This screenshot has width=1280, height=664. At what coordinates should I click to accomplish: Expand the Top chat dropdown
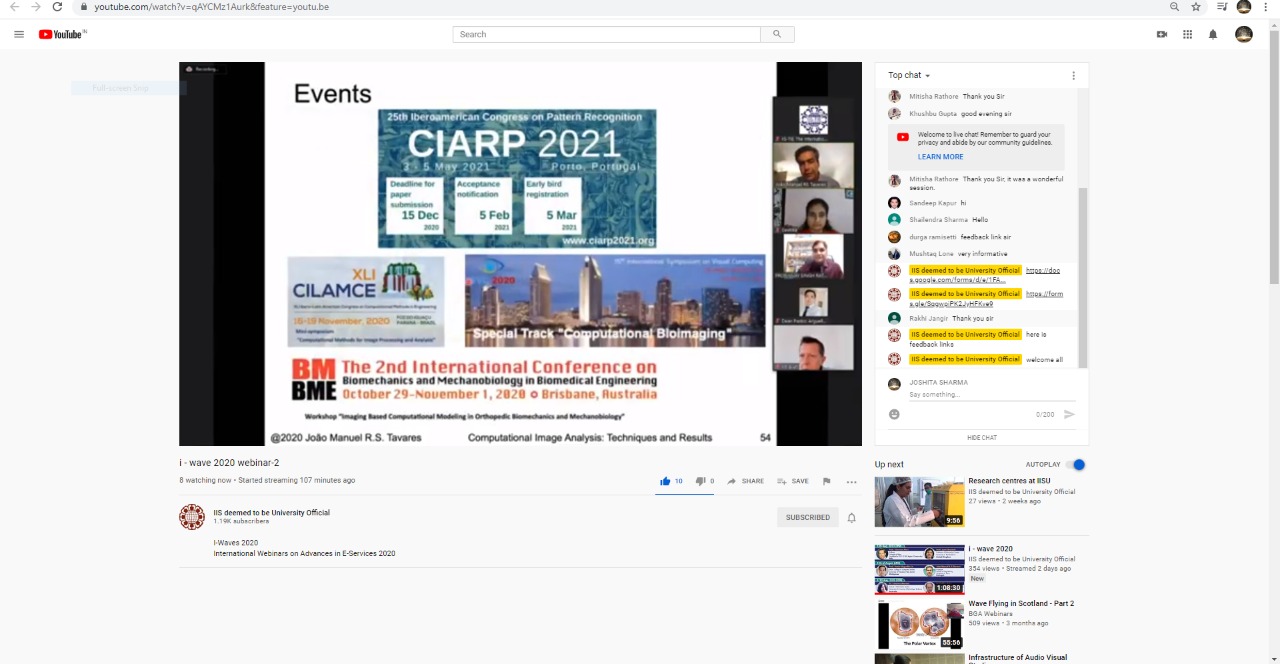909,75
